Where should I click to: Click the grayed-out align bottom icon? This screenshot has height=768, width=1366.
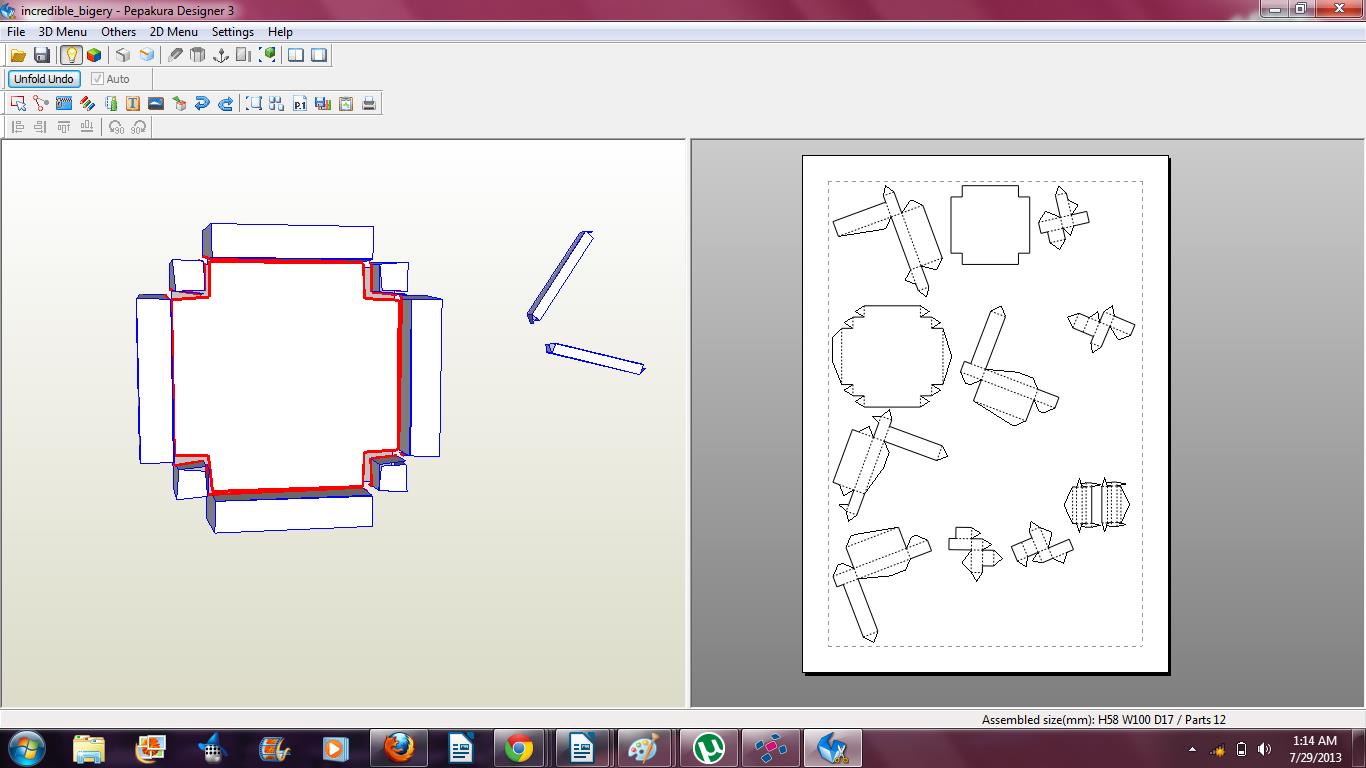[87, 127]
